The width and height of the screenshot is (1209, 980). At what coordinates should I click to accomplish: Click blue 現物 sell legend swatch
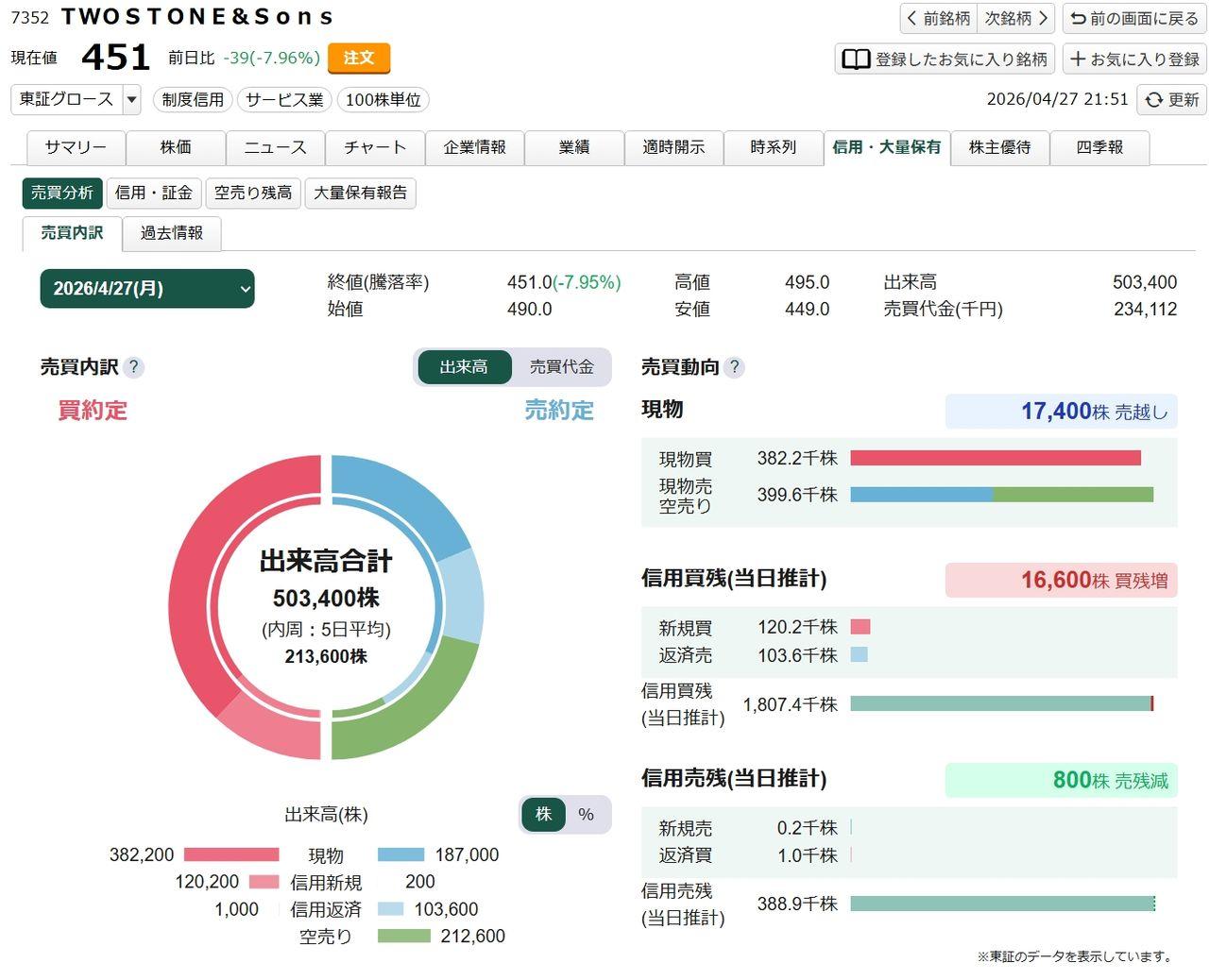click(401, 854)
